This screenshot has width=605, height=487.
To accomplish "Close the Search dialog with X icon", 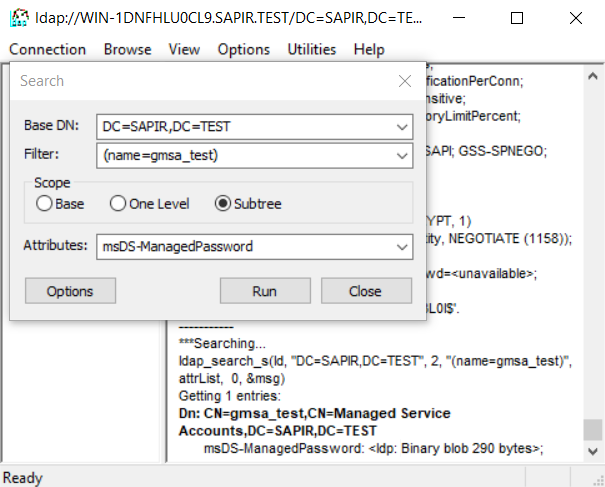I will (x=404, y=81).
